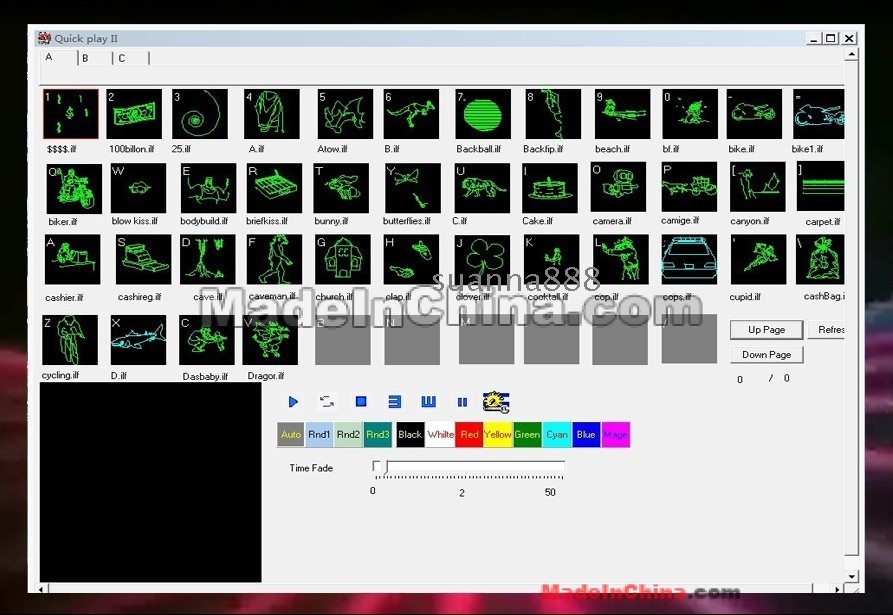Select the Backball.ilf striped ball thumbnail
Screen dimensions: 893x615
pyautogui.click(x=483, y=114)
